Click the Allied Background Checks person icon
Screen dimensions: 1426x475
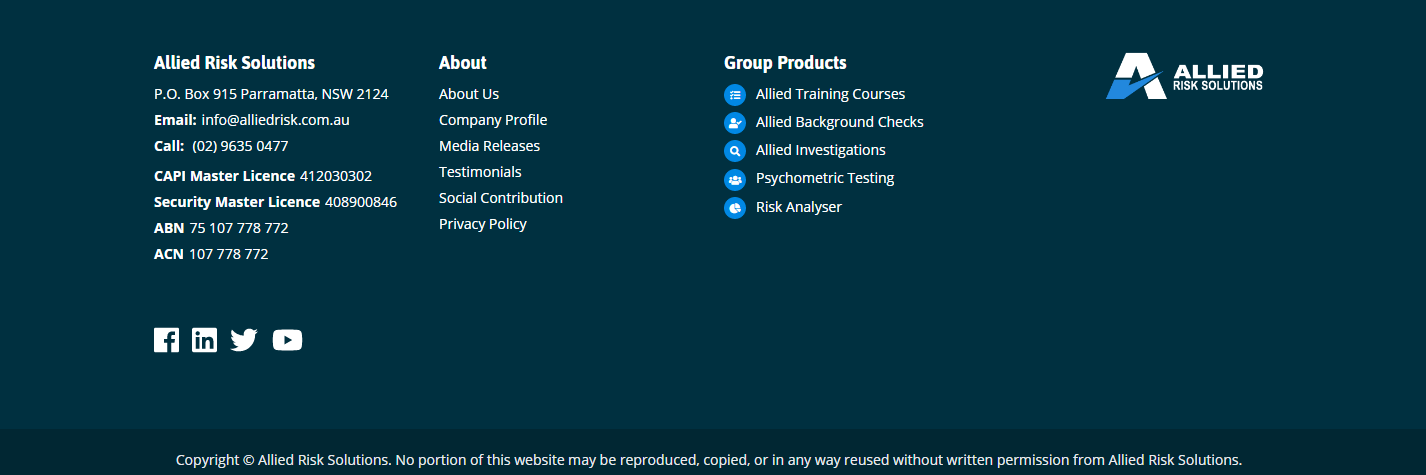click(735, 123)
